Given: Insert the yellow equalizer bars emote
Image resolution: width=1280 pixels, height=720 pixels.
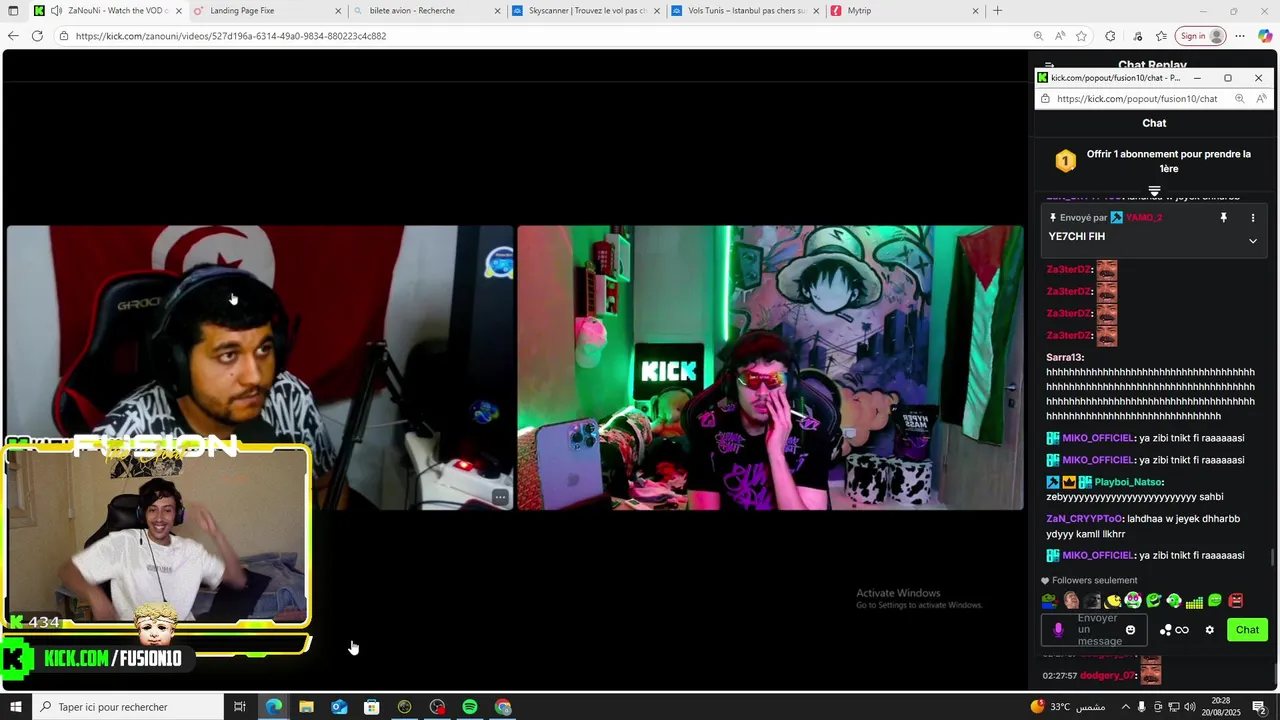Looking at the screenshot, I should tap(1194, 601).
